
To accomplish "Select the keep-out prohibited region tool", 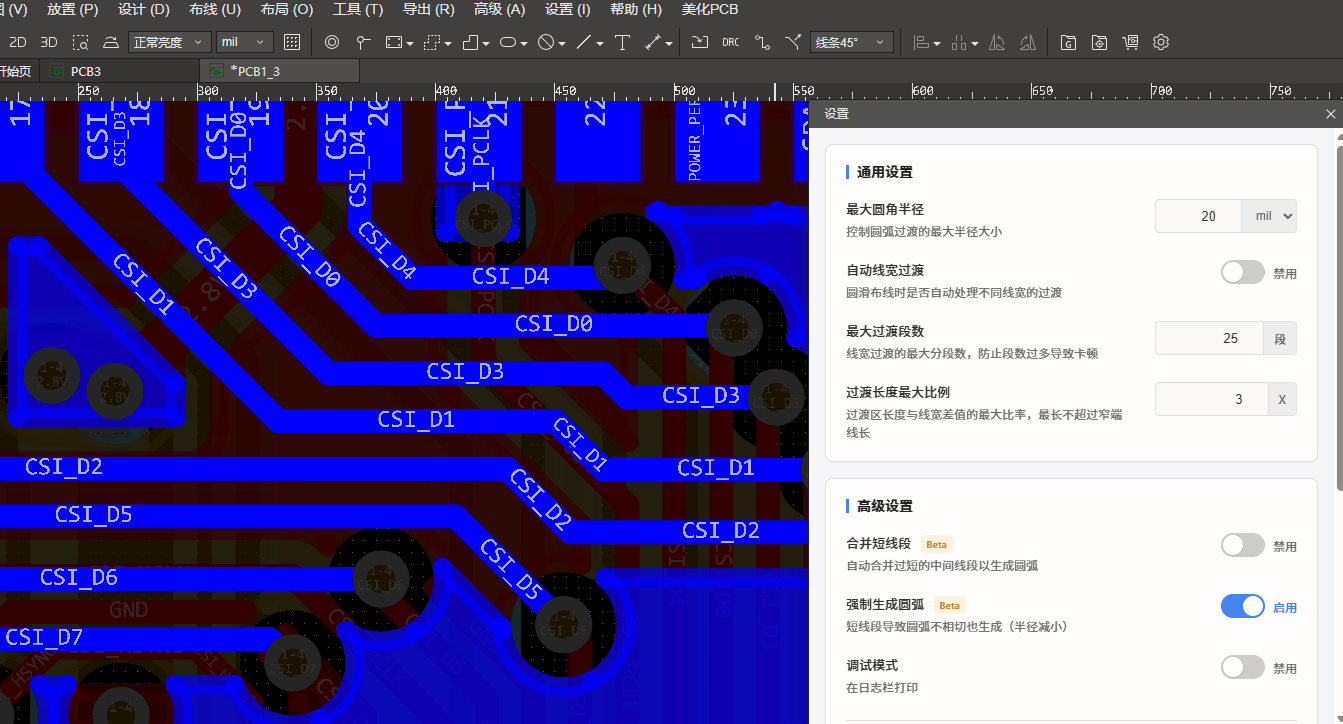I will (x=546, y=42).
